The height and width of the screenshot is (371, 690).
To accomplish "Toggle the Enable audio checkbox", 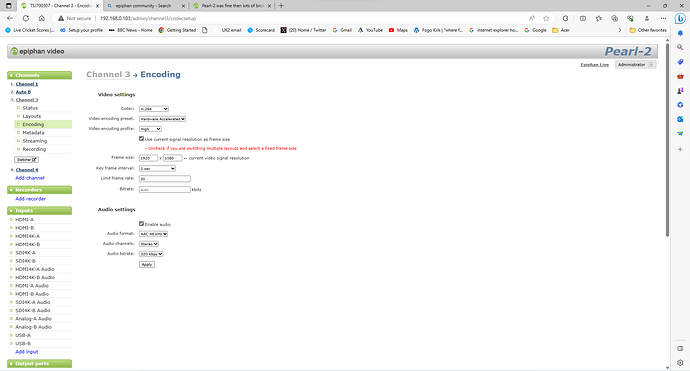I will coord(142,224).
